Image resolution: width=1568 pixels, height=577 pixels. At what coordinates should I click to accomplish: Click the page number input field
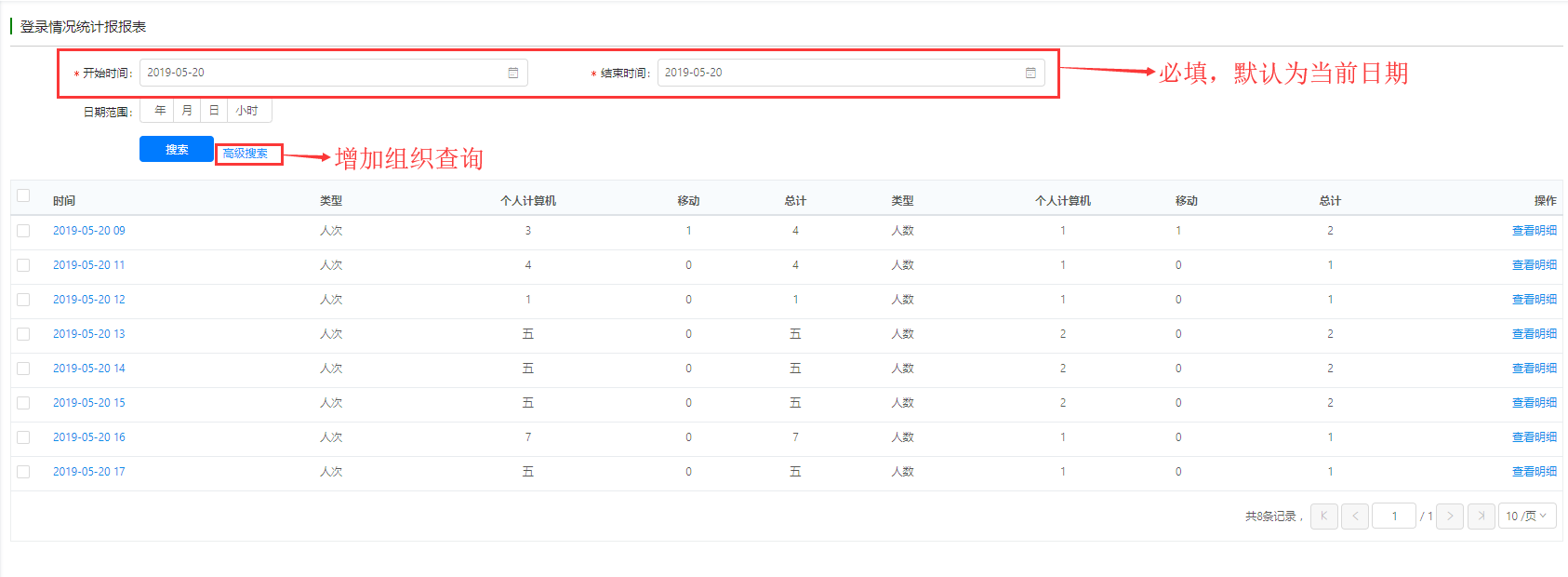pyautogui.click(x=1394, y=516)
